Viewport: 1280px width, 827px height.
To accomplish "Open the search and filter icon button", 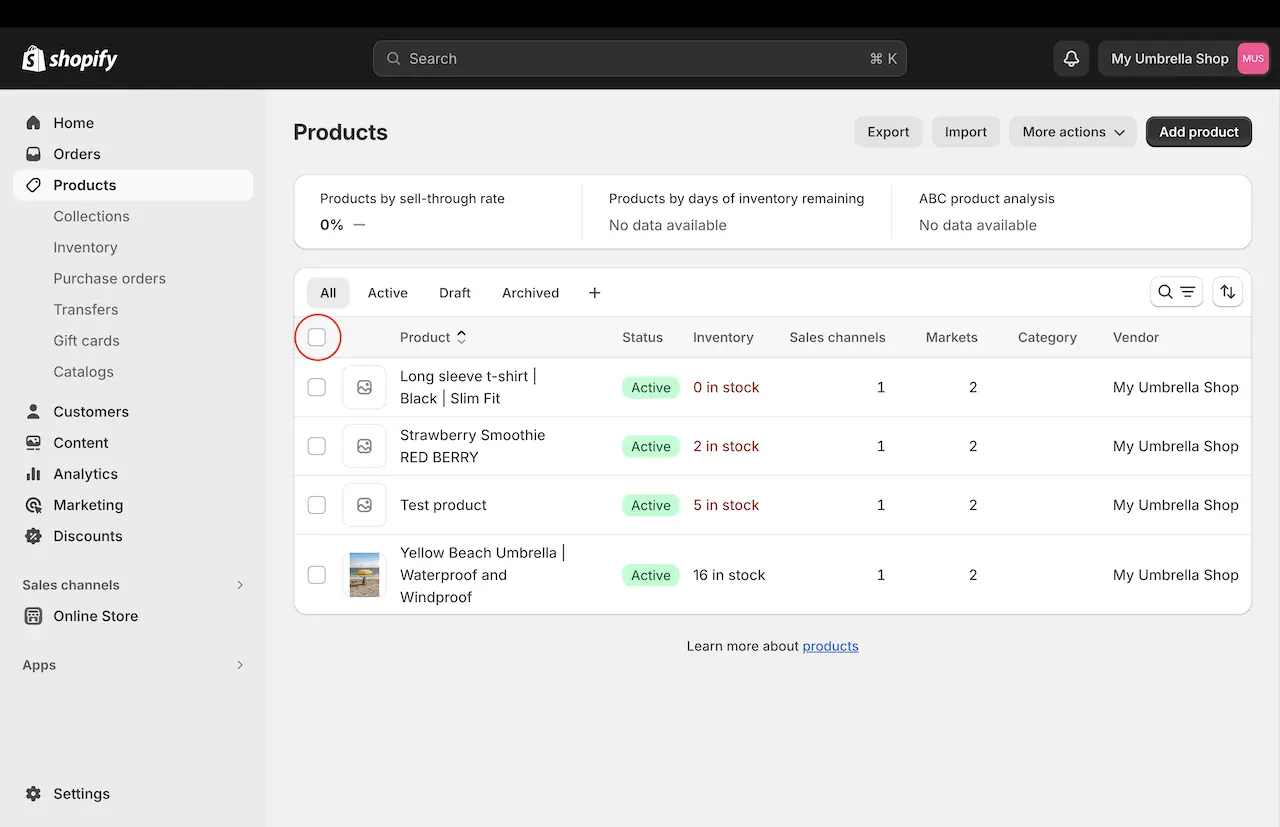I will click(x=1176, y=292).
